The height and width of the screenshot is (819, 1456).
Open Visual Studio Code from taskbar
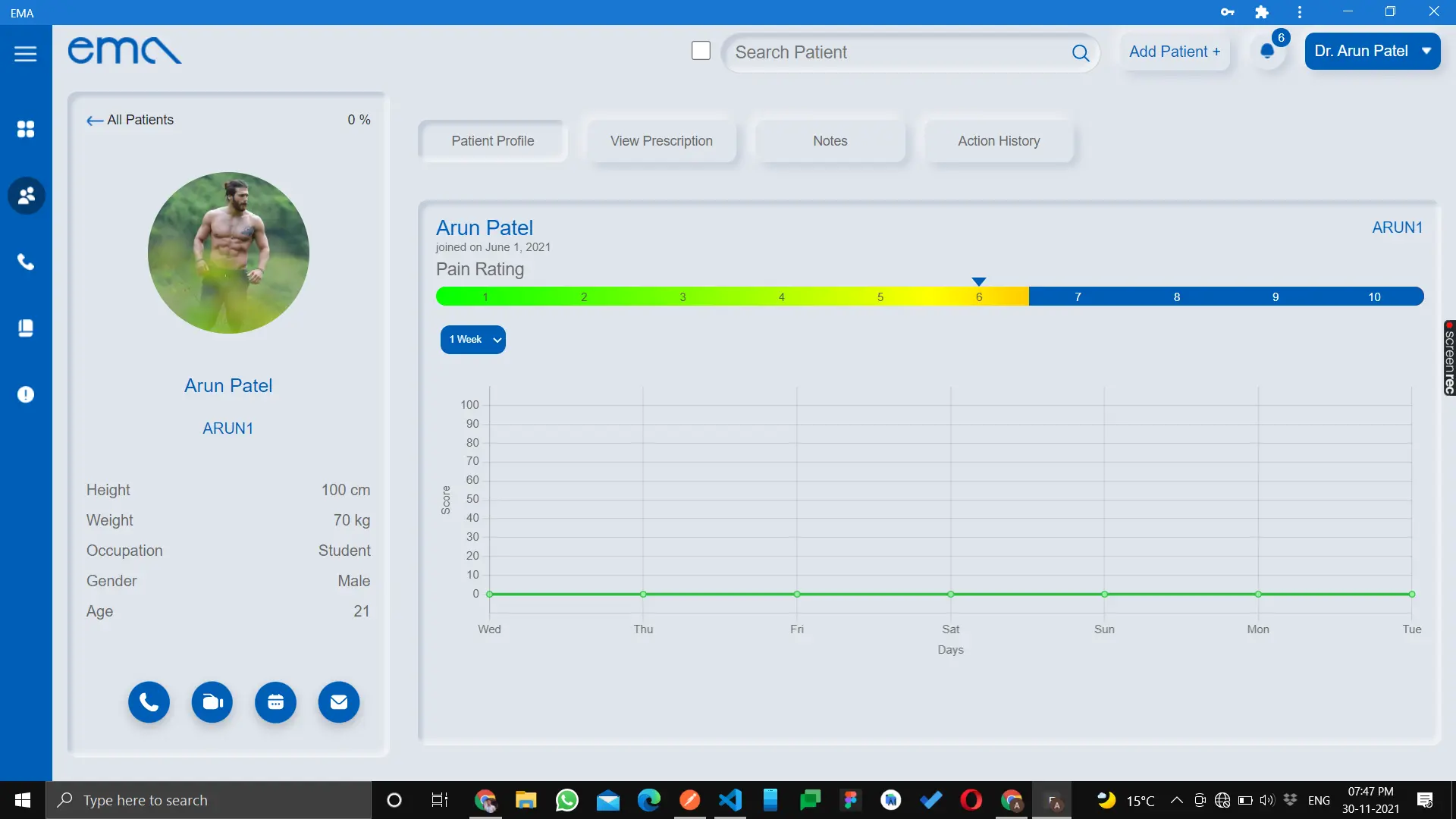click(730, 800)
